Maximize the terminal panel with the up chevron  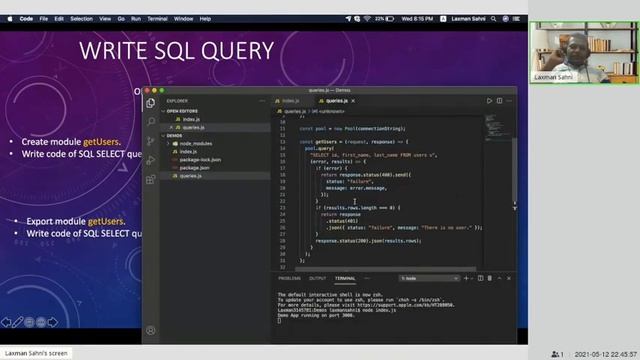tap(499, 278)
